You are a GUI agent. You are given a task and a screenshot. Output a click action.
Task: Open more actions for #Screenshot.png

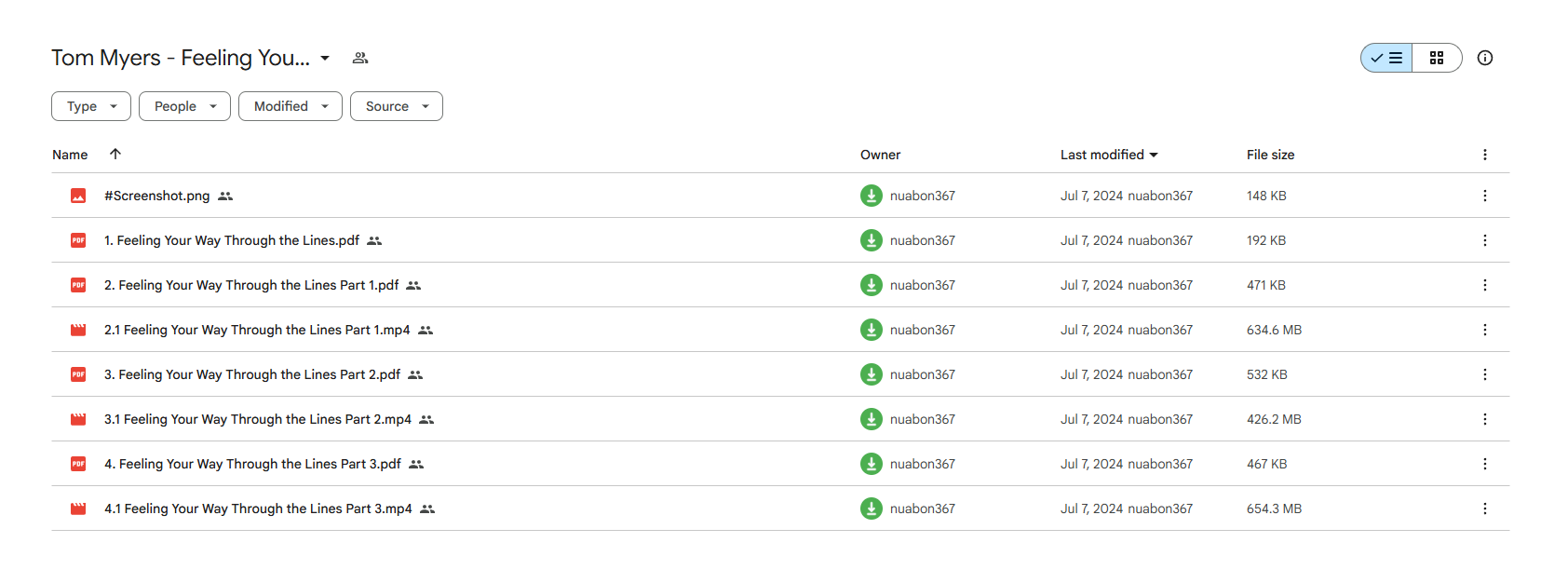[x=1485, y=196]
